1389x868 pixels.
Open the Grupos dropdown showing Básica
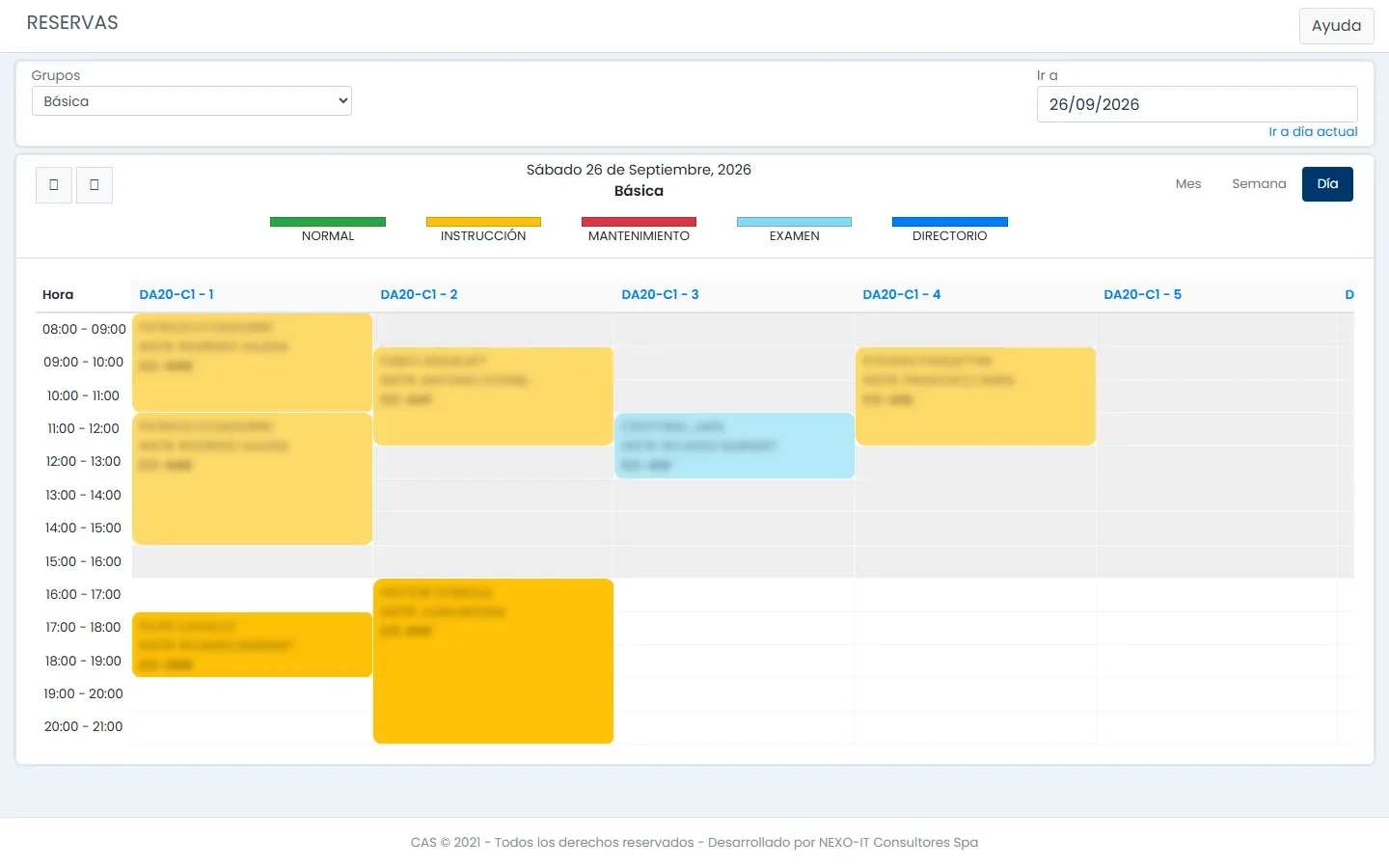click(x=192, y=101)
